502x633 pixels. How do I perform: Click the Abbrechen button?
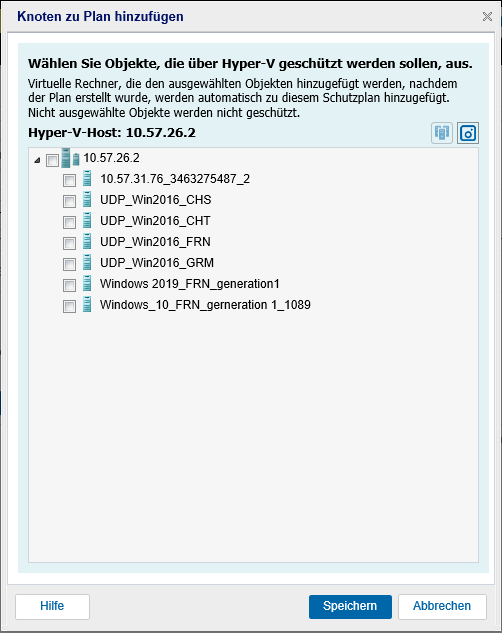[442, 606]
